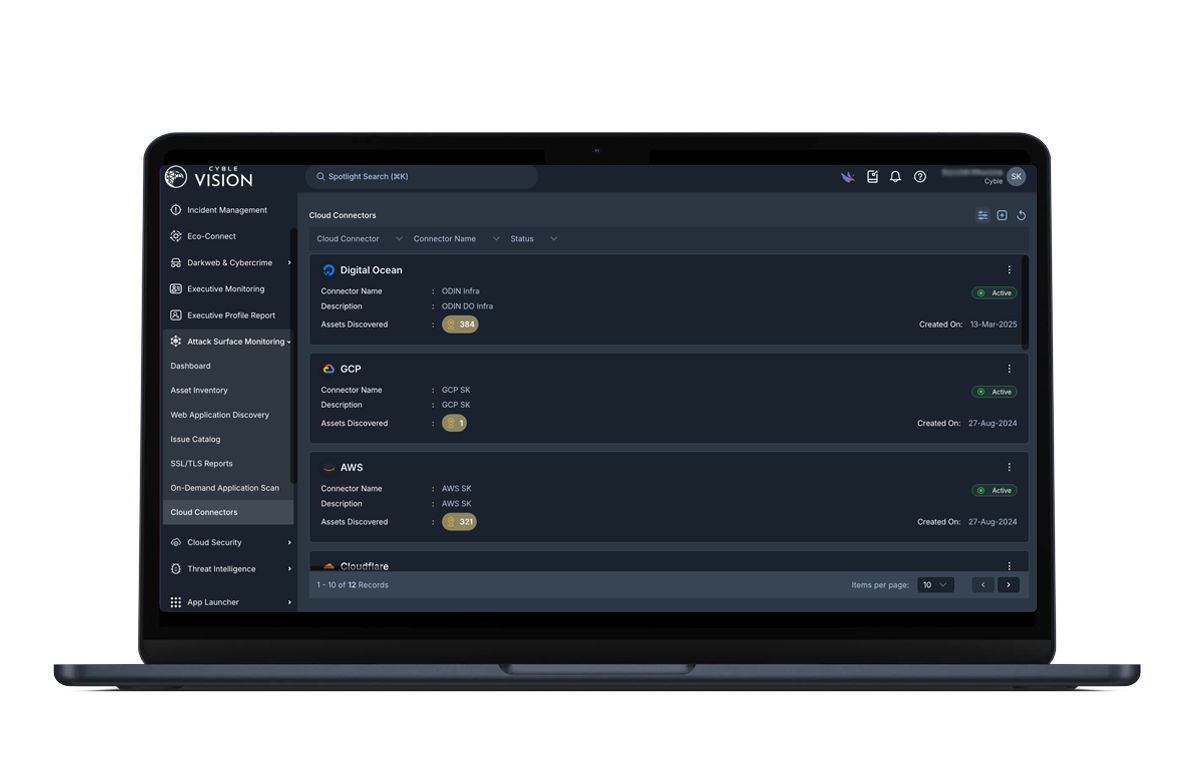Click GCP Active status badge

click(x=994, y=392)
